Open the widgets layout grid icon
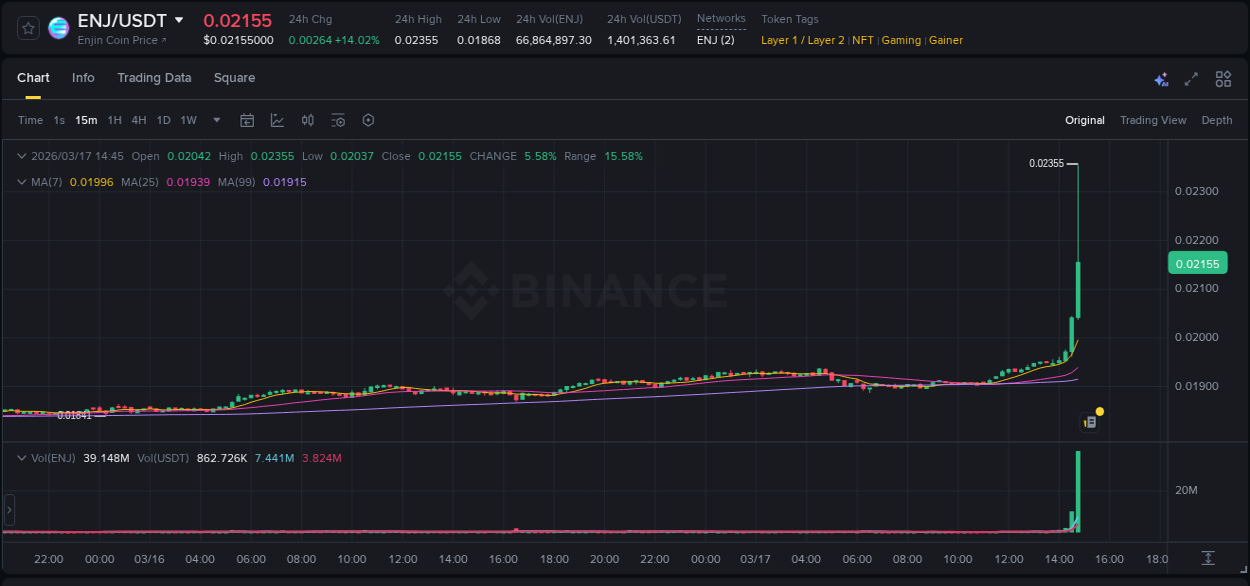This screenshot has width=1250, height=586. pyautogui.click(x=1221, y=78)
